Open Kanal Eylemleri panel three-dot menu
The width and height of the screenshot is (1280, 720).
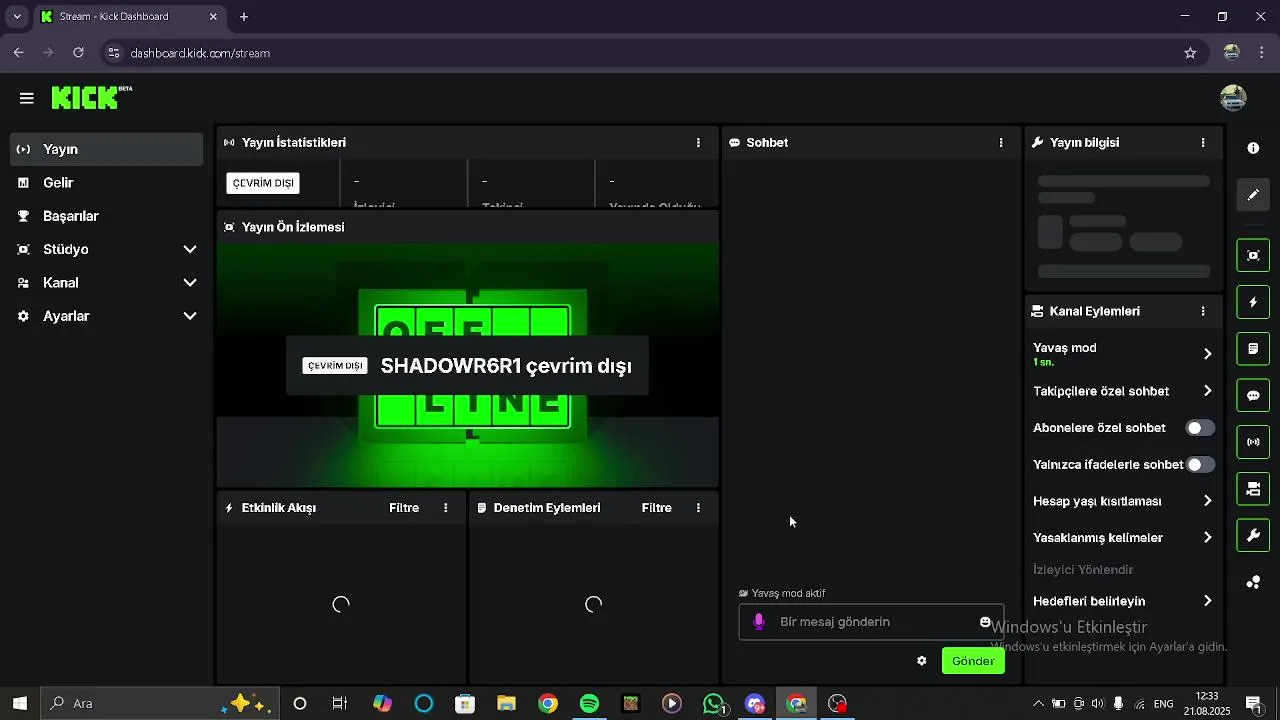(1203, 311)
